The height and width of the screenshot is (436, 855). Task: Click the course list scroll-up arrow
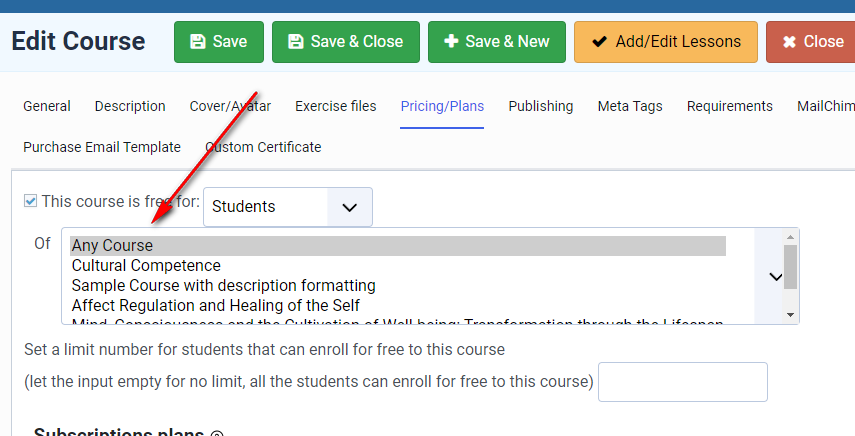[791, 237]
